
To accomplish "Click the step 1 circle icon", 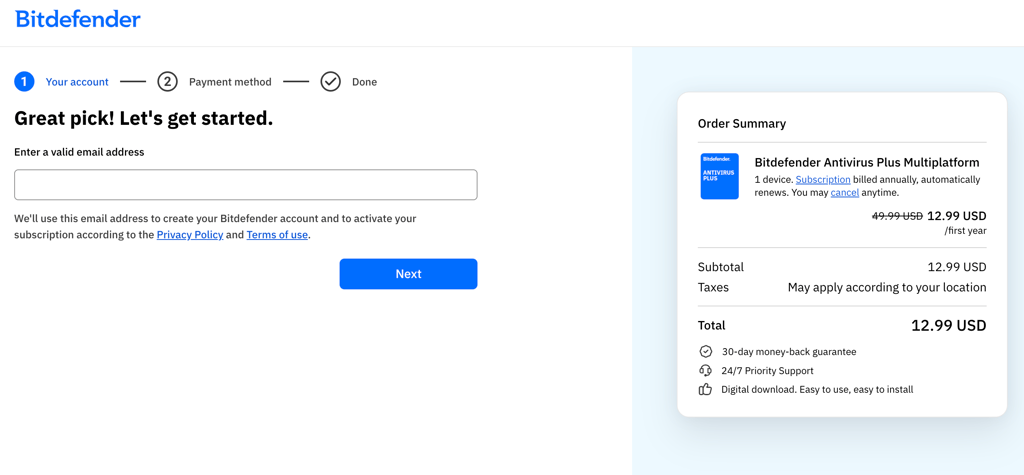I will pos(24,82).
